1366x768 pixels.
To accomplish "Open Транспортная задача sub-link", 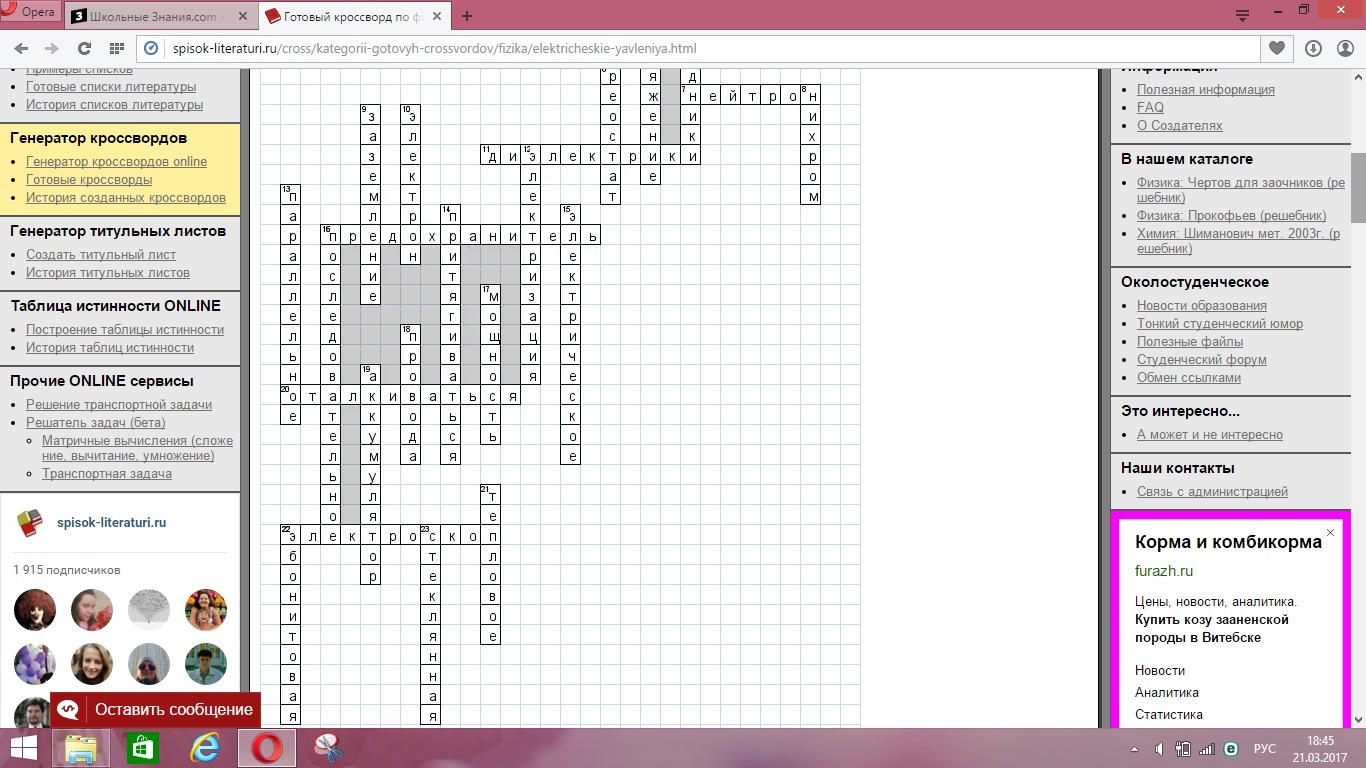I will click(x=107, y=474).
